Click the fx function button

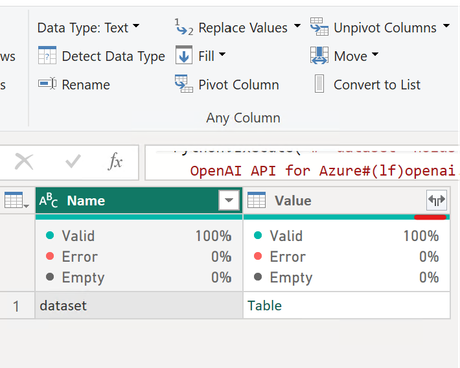(115, 162)
